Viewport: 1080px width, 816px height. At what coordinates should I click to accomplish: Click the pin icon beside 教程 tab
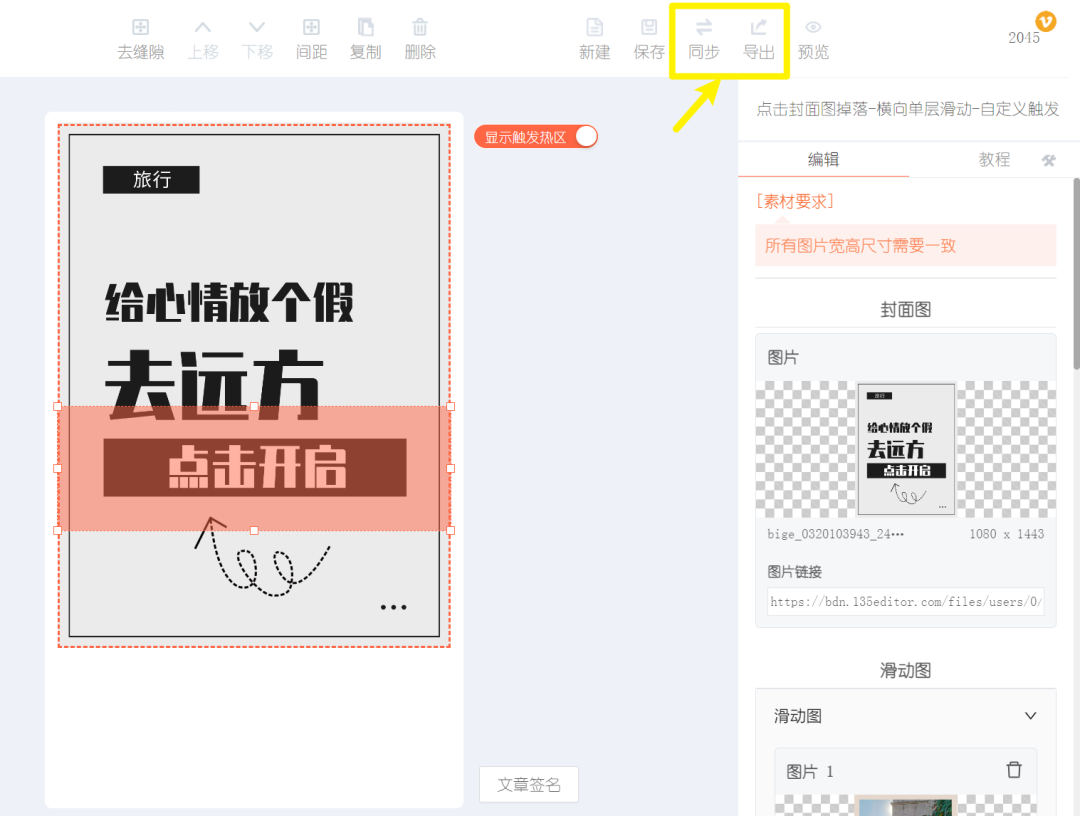point(1049,160)
